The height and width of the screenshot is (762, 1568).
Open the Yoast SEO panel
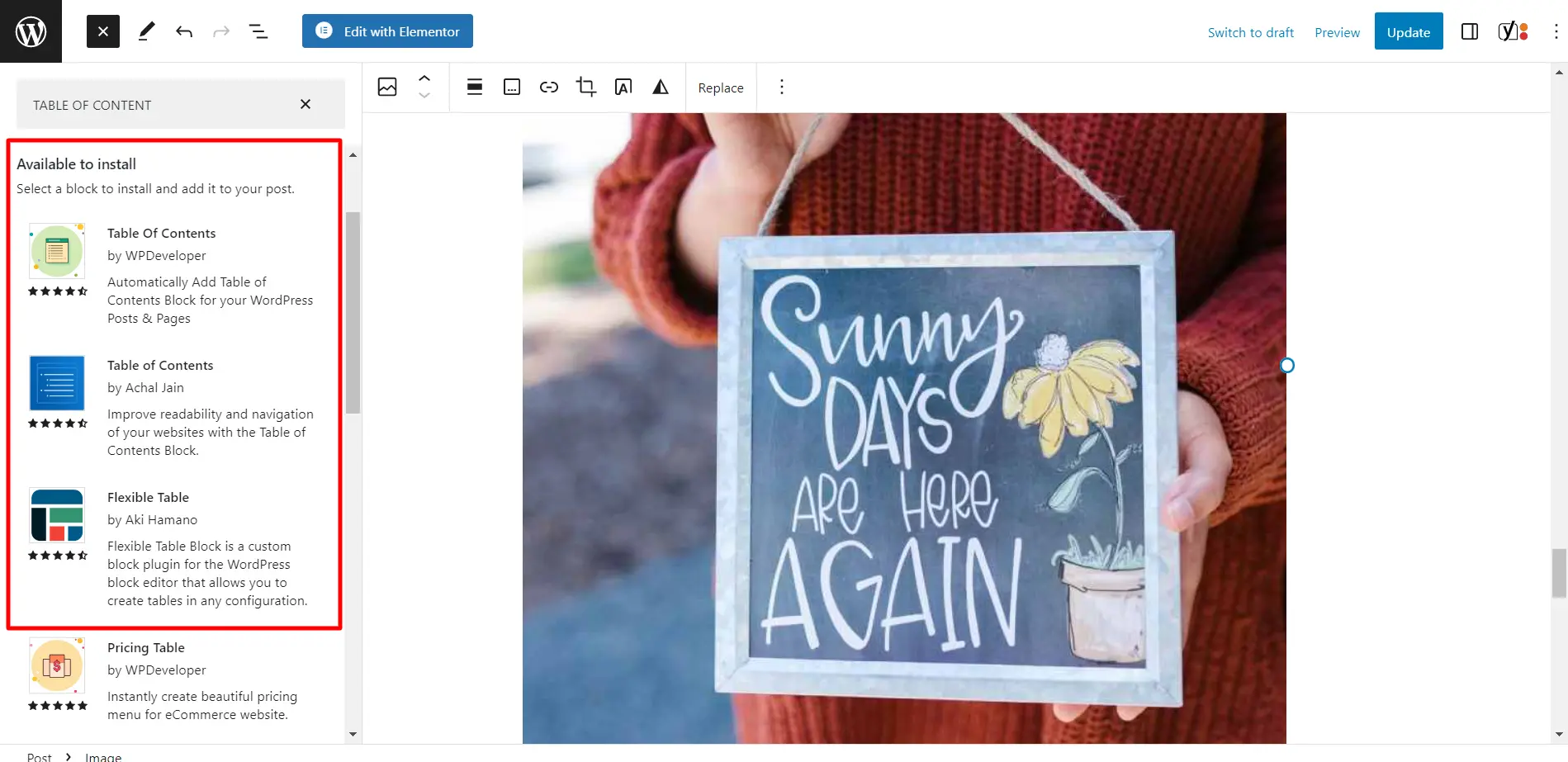1513,31
